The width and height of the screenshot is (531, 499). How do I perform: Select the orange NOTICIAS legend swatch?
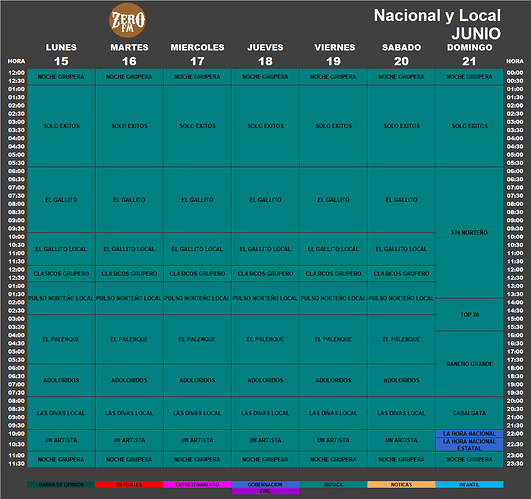[x=401, y=484]
